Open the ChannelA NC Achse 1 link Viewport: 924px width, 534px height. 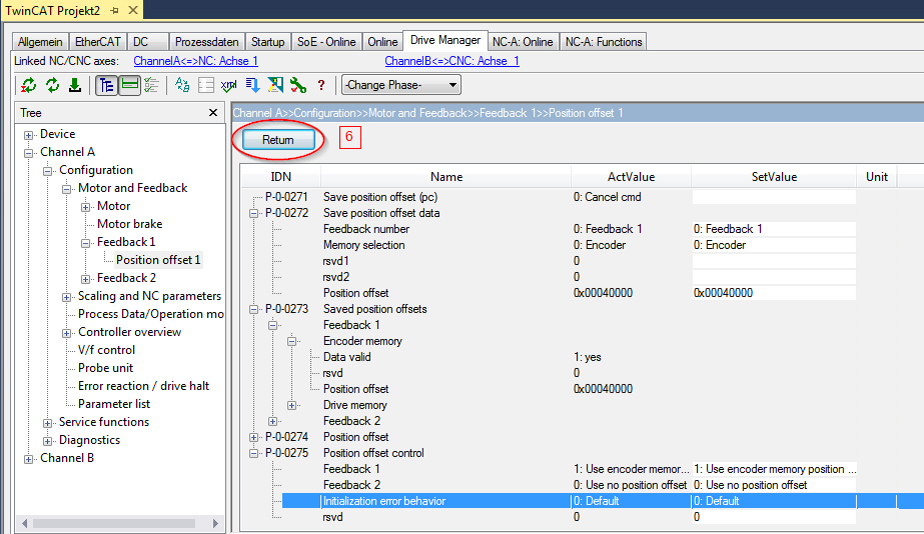tap(196, 61)
